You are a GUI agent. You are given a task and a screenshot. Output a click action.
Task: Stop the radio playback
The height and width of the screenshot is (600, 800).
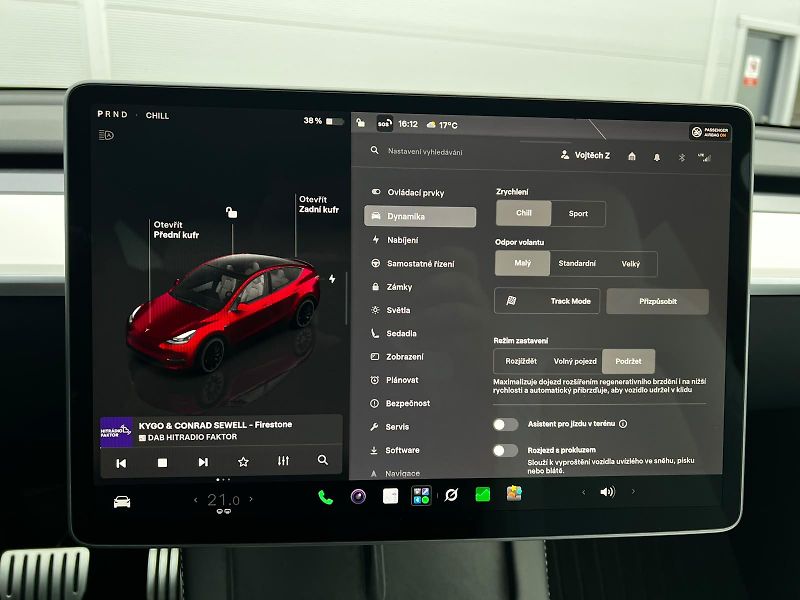162,462
